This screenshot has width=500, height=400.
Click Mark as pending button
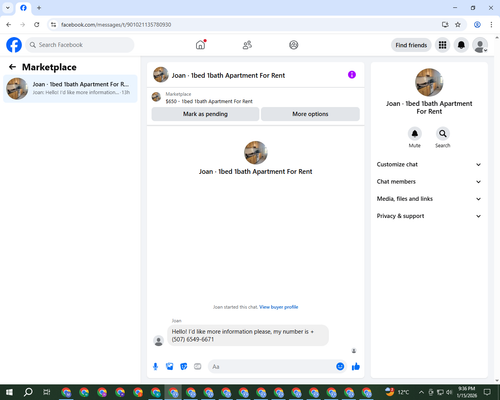pyautogui.click(x=205, y=114)
